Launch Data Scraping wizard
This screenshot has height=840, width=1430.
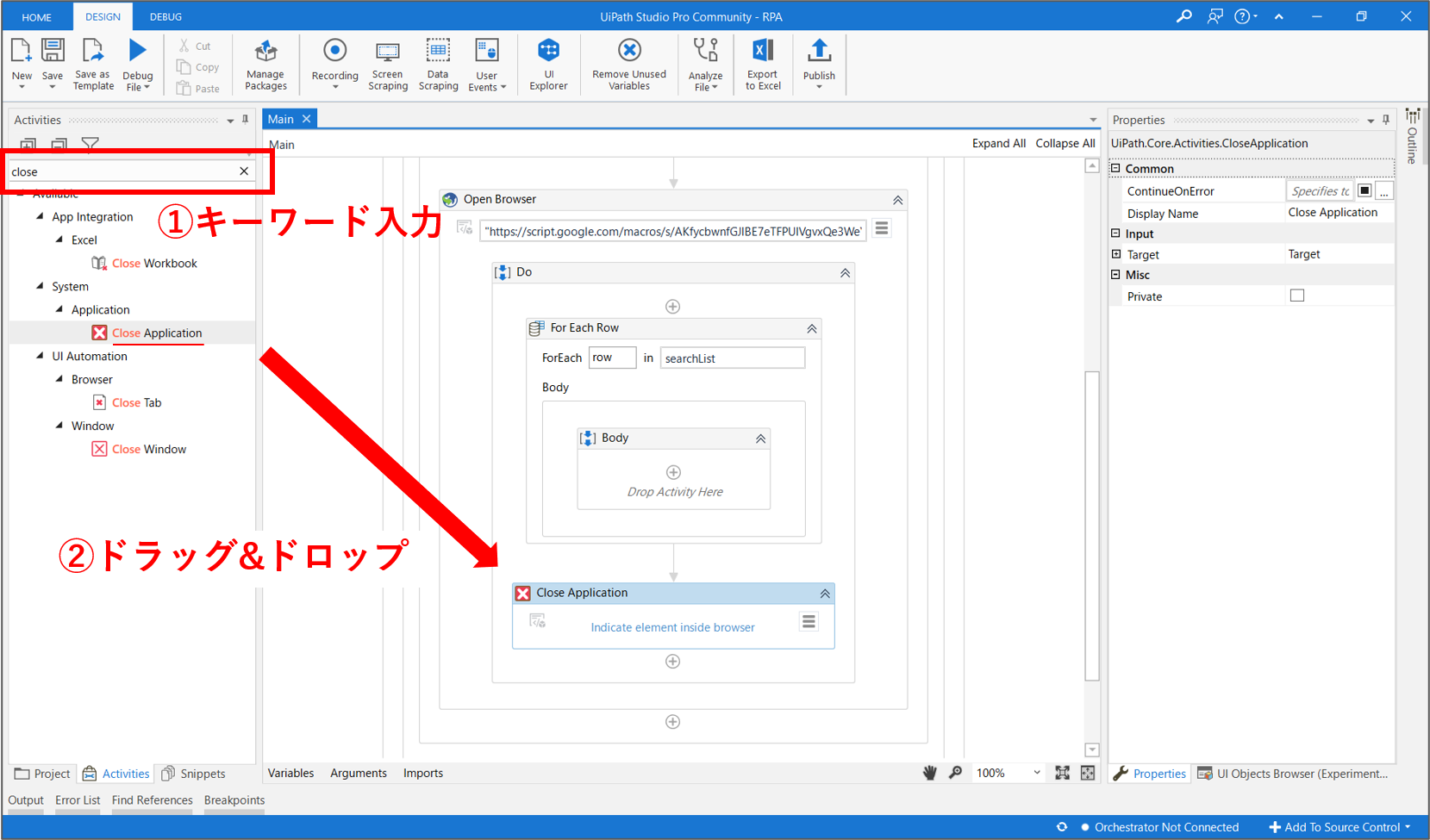click(438, 52)
